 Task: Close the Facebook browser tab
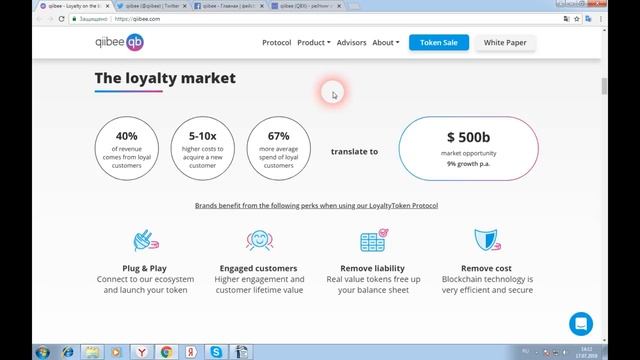[x=262, y=6]
